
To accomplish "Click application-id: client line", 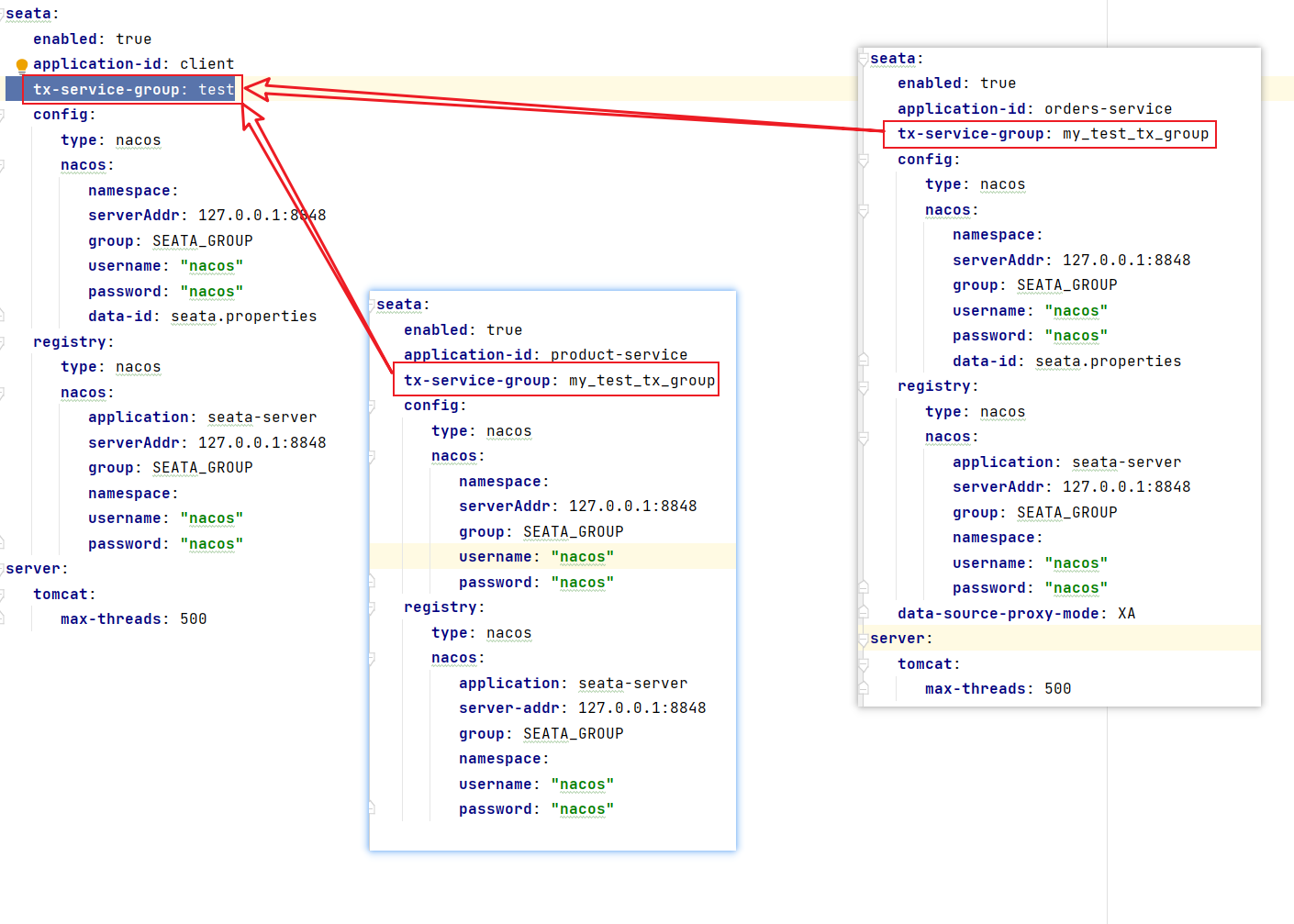I will (x=134, y=64).
